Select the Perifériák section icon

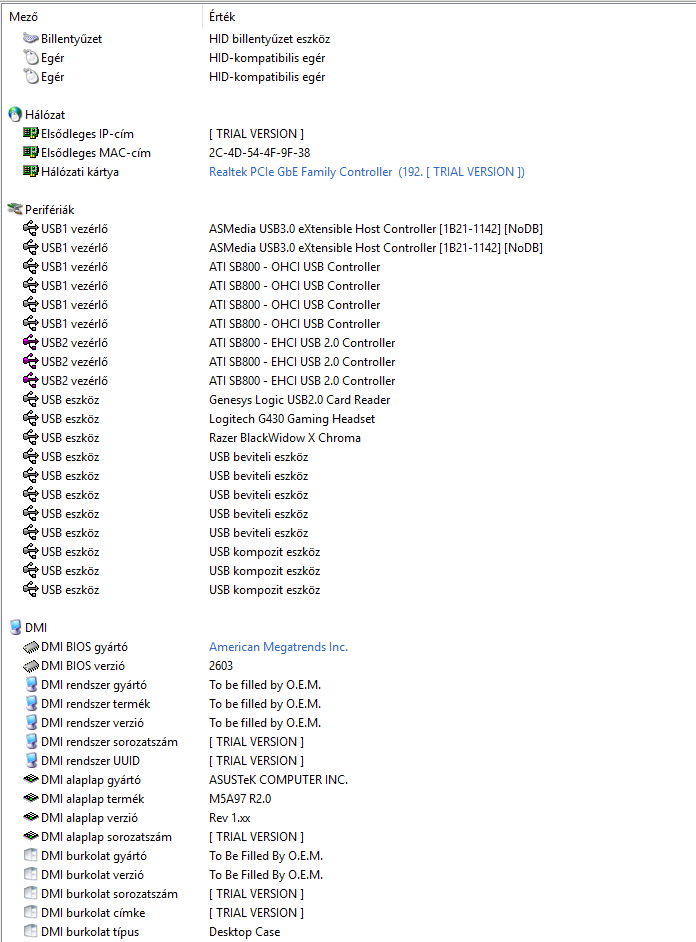pyautogui.click(x=15, y=209)
